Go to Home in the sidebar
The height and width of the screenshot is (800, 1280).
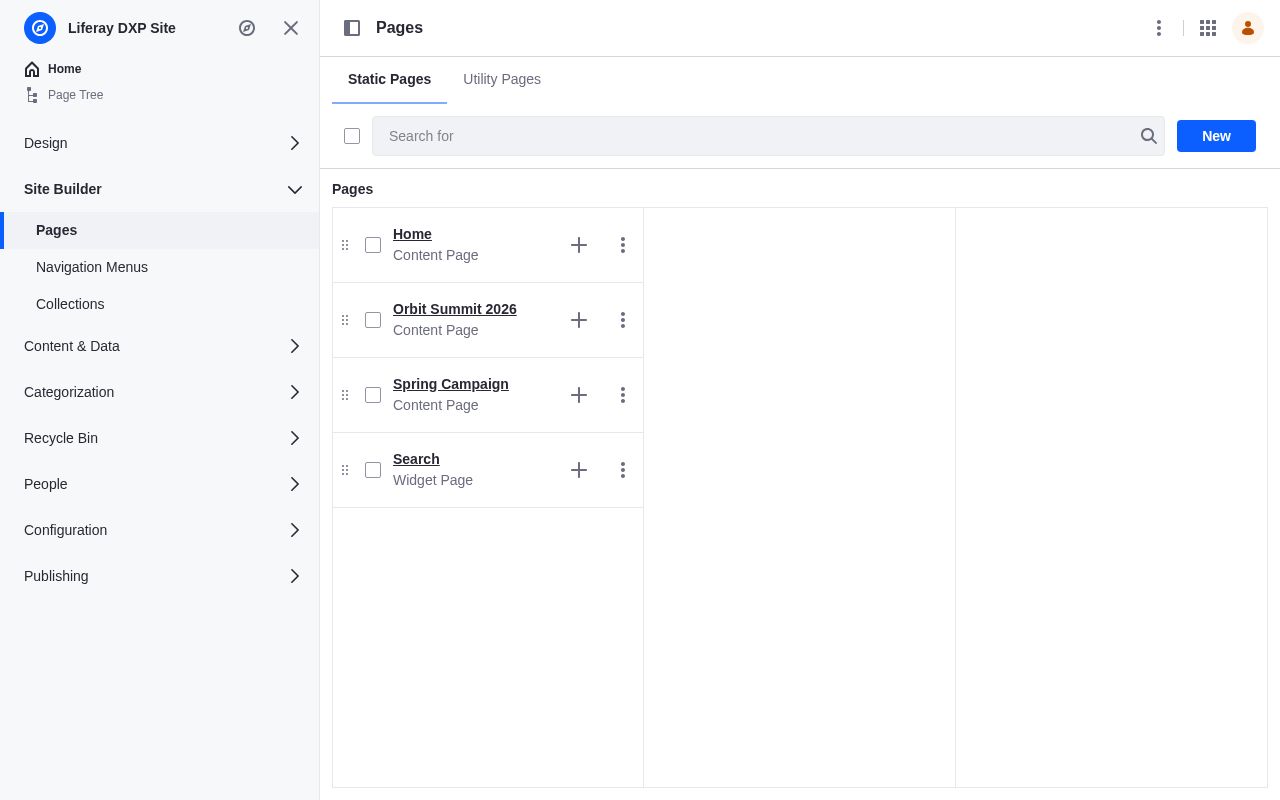(53, 69)
